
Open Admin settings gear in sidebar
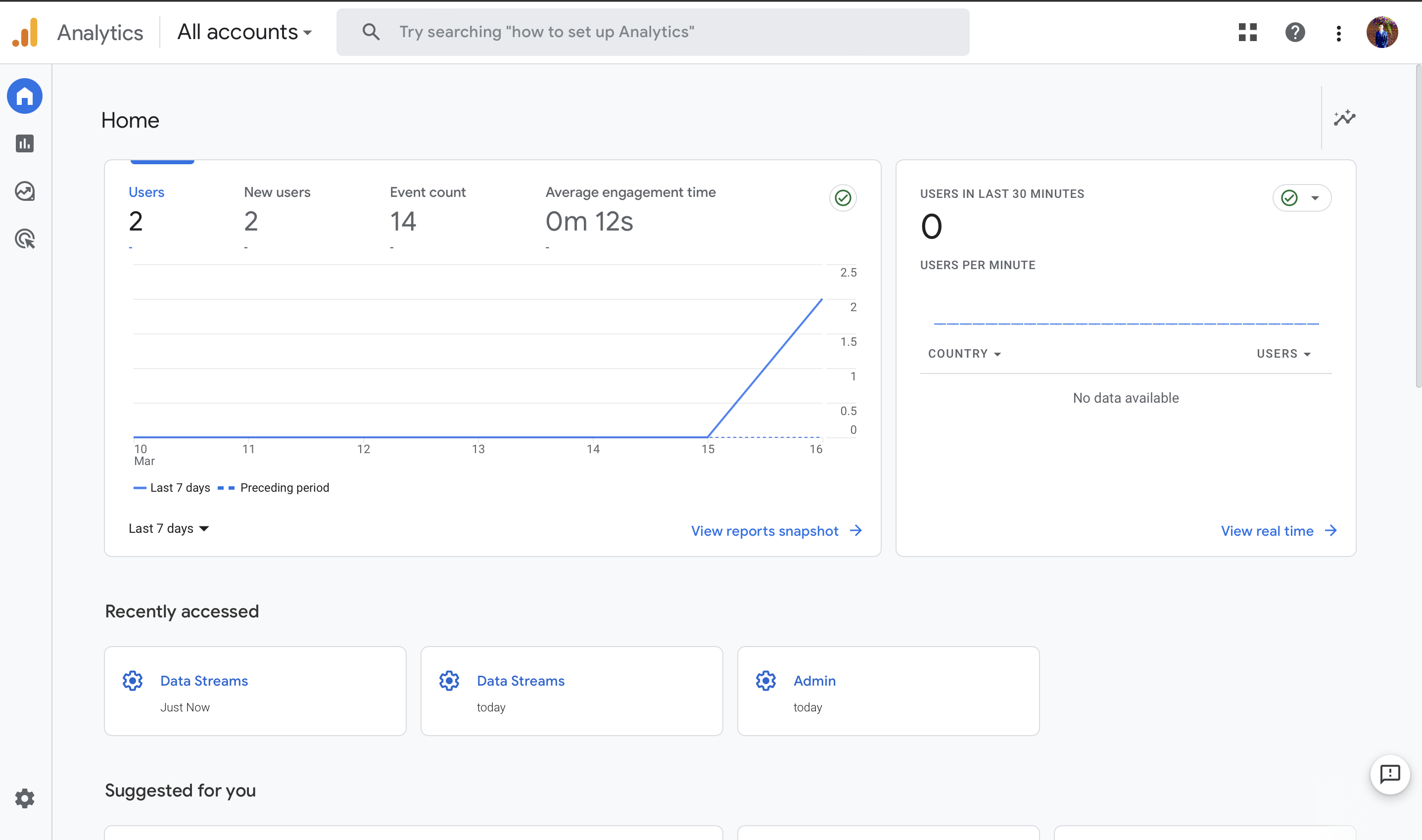(24, 798)
